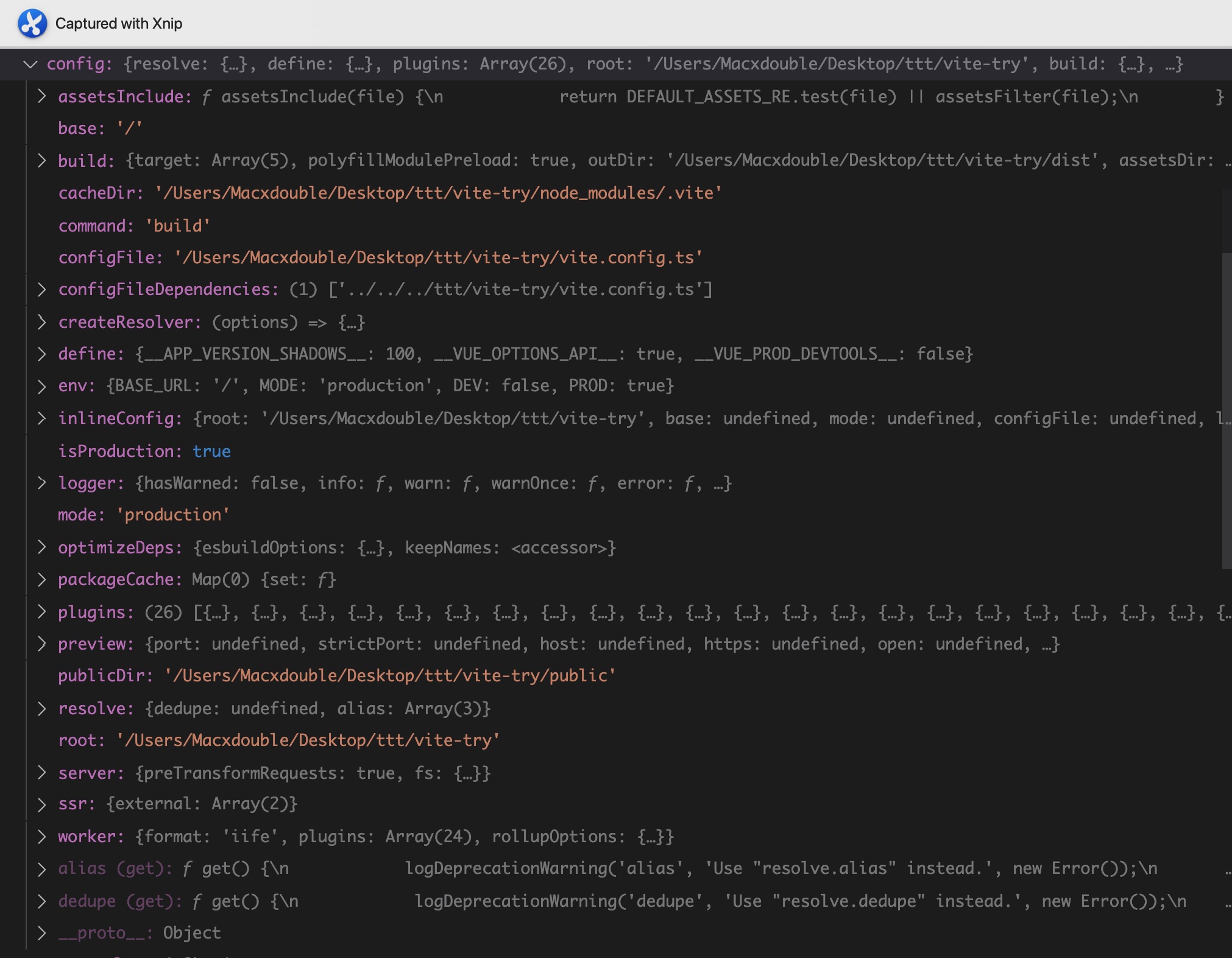Click the worker key label
The image size is (1232, 958).
(x=91, y=837)
